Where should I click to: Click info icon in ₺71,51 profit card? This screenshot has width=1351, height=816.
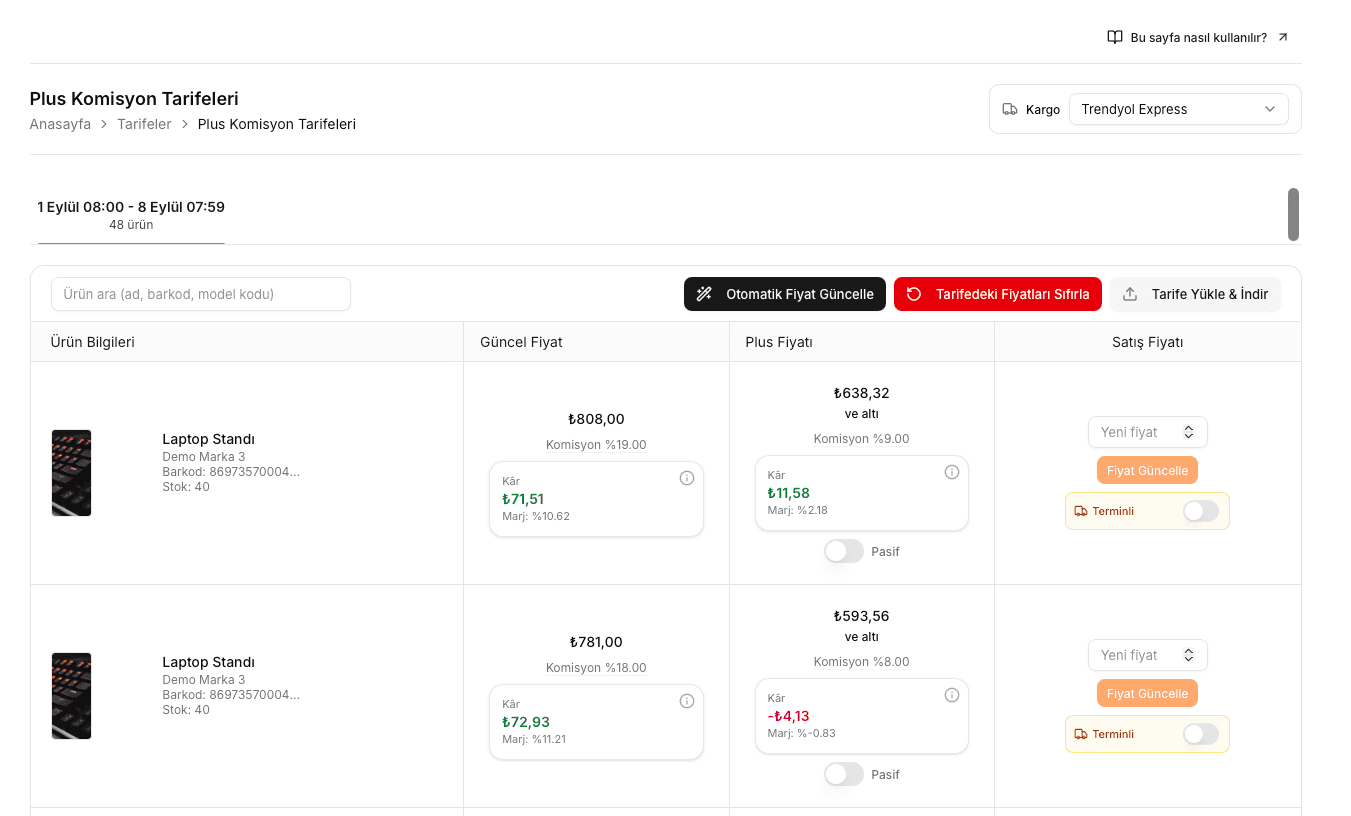pos(687,478)
